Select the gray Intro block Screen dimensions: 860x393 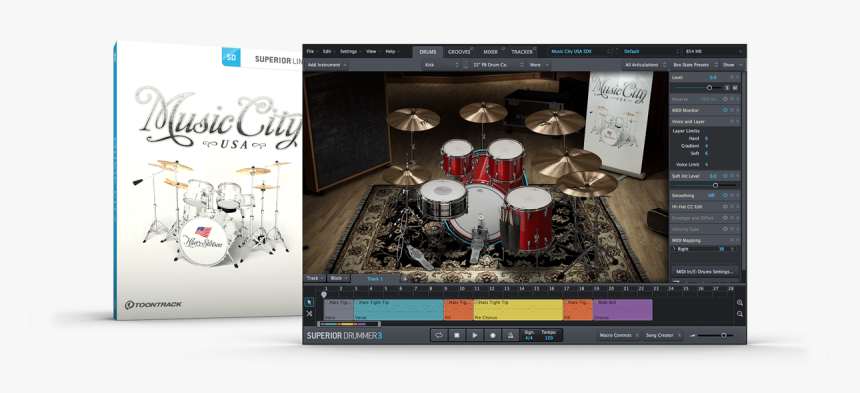[339, 310]
